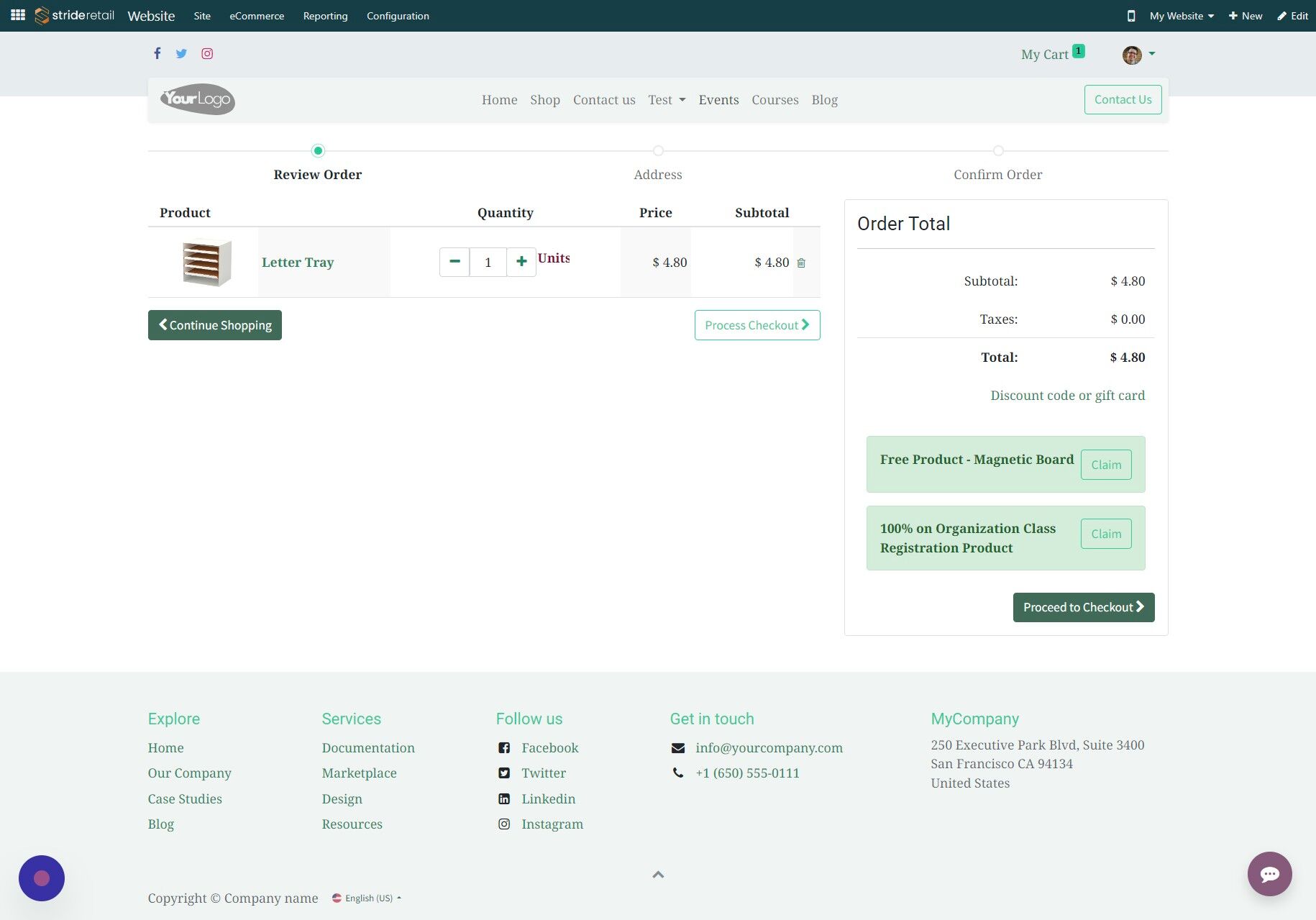Click the strideretail logo
This screenshot has width=1316, height=920.
[75, 15]
